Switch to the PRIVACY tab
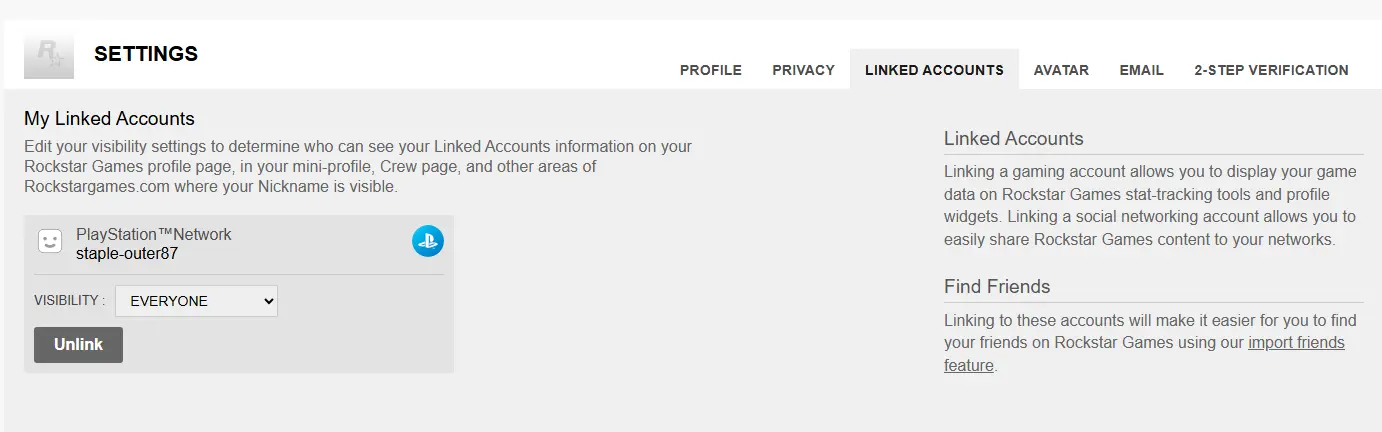The image size is (1382, 432). click(803, 70)
